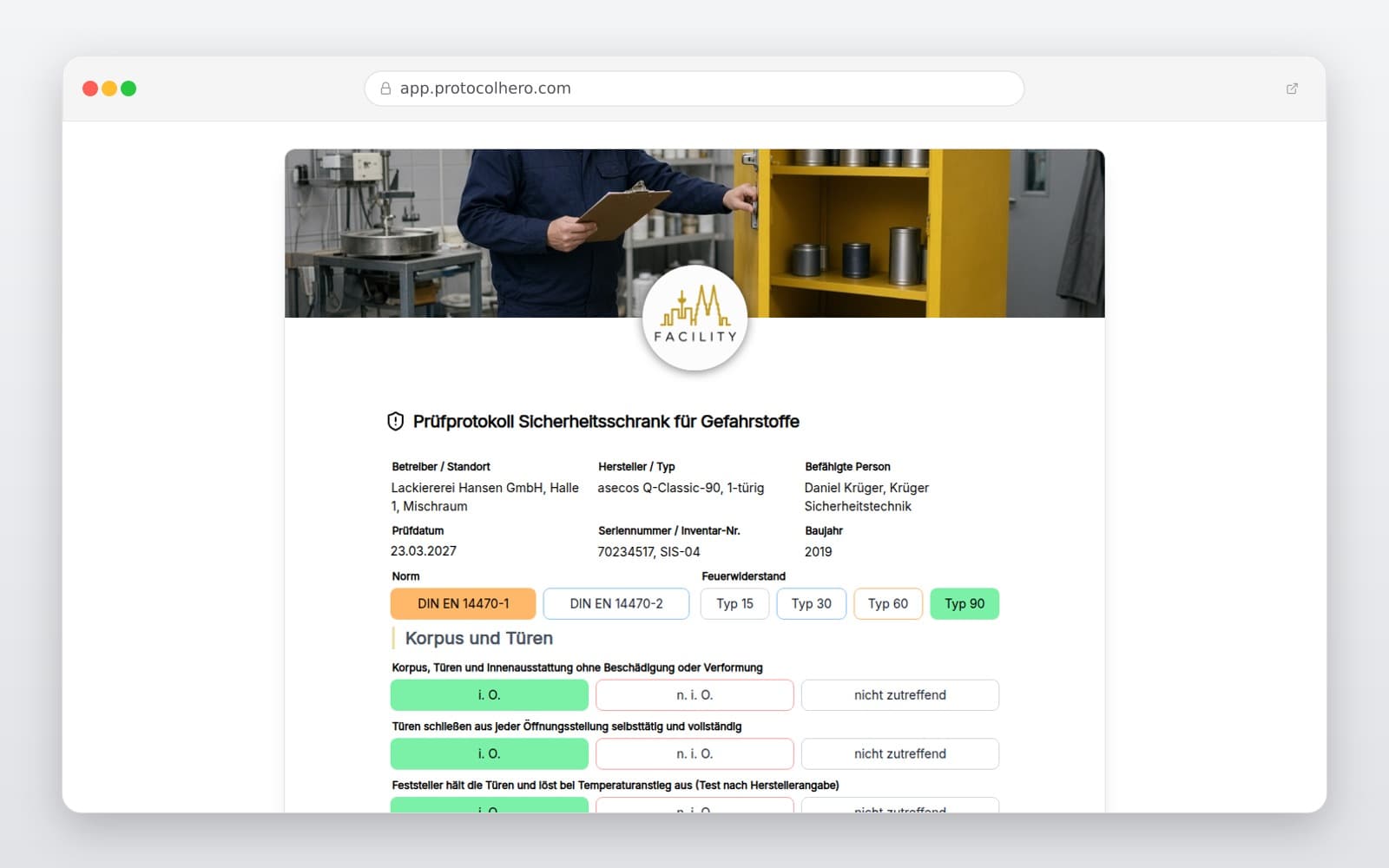Click the Prüfdatum label

point(418,531)
